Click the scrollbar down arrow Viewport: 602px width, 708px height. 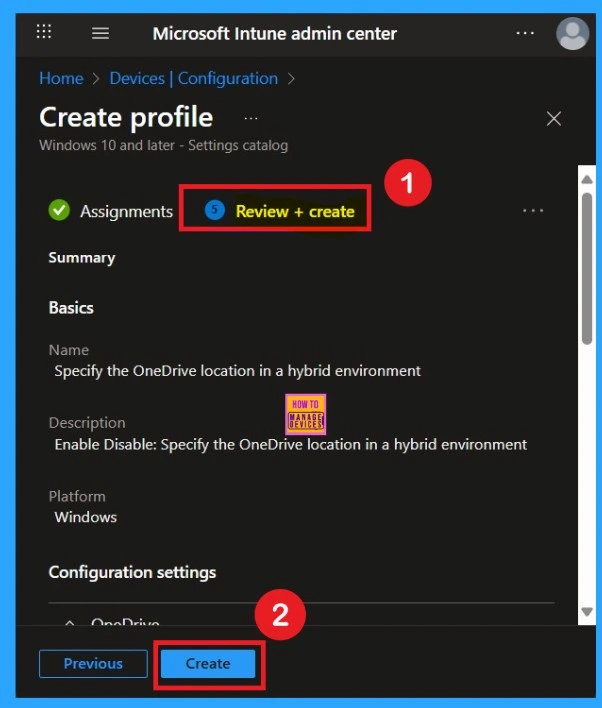(x=587, y=612)
